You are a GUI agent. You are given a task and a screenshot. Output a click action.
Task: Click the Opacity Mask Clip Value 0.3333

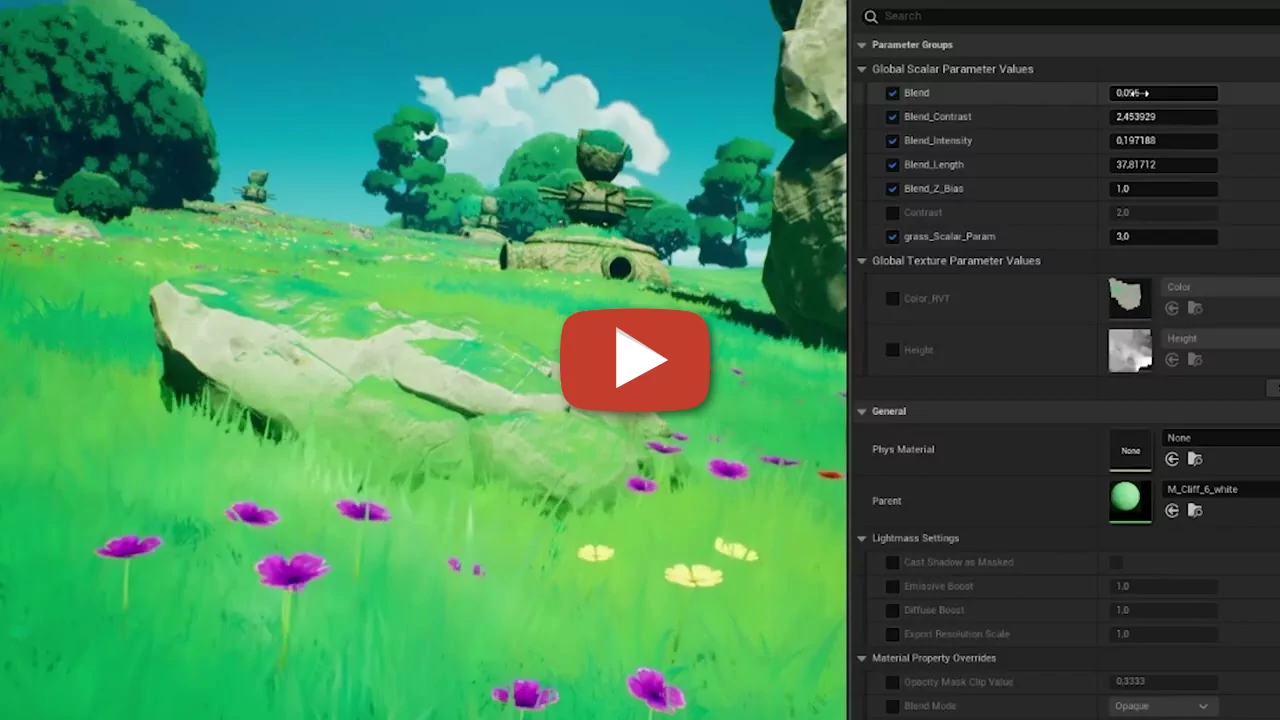pos(1164,682)
